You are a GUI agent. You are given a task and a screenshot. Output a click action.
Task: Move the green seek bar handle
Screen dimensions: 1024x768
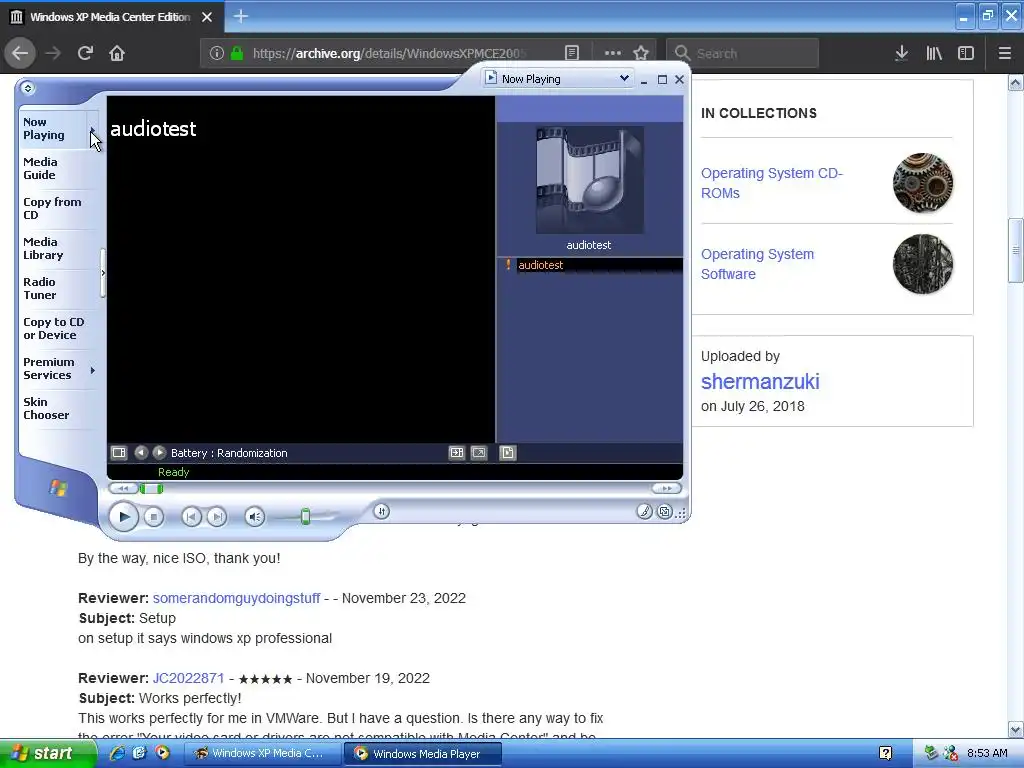coord(152,488)
